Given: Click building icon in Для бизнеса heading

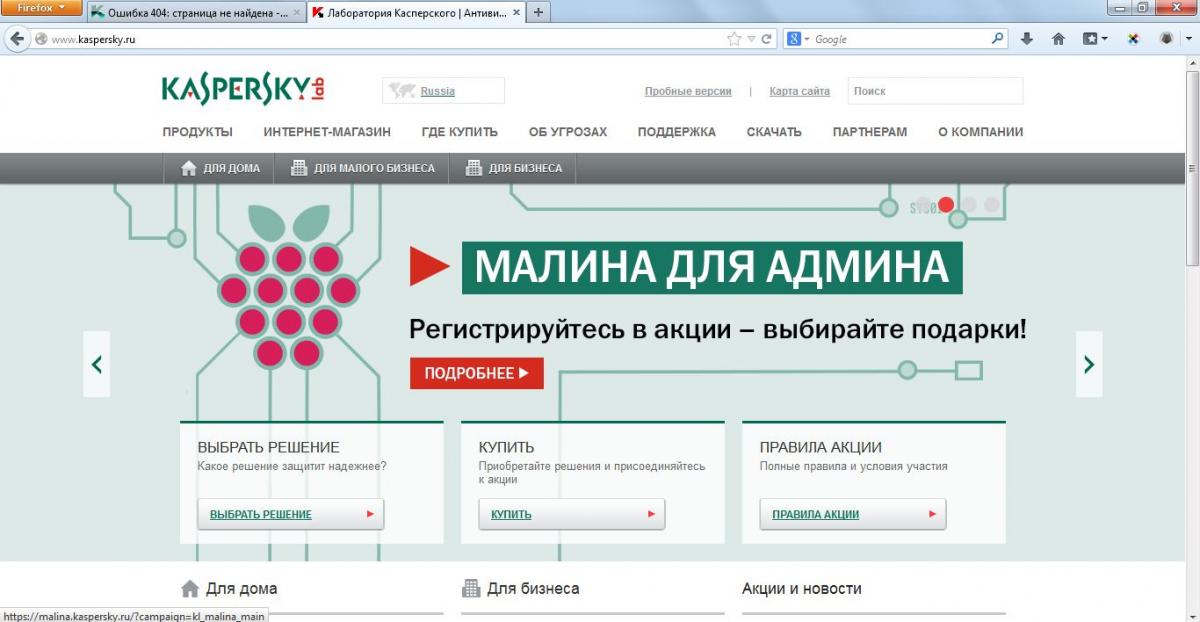Looking at the screenshot, I should click(x=470, y=588).
